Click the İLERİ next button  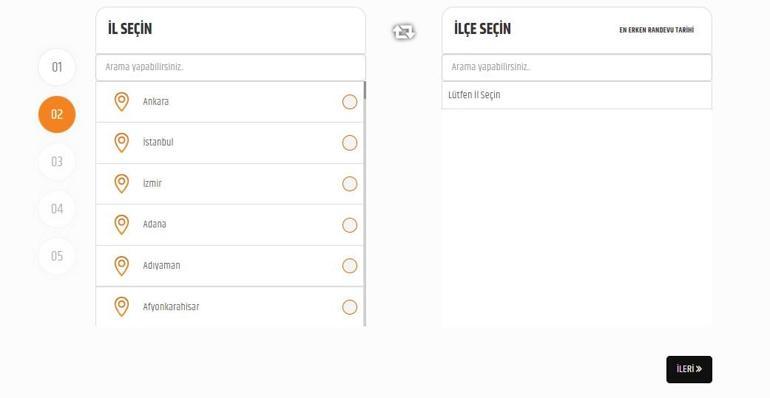point(689,369)
